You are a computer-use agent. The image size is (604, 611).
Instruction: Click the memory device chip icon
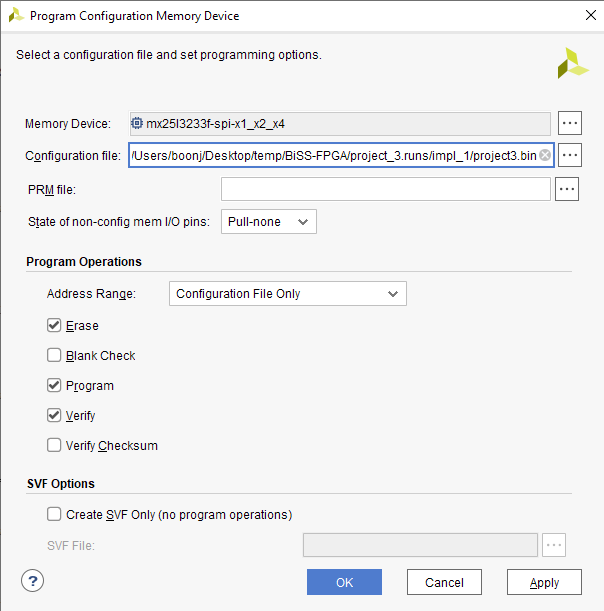[x=137, y=123]
